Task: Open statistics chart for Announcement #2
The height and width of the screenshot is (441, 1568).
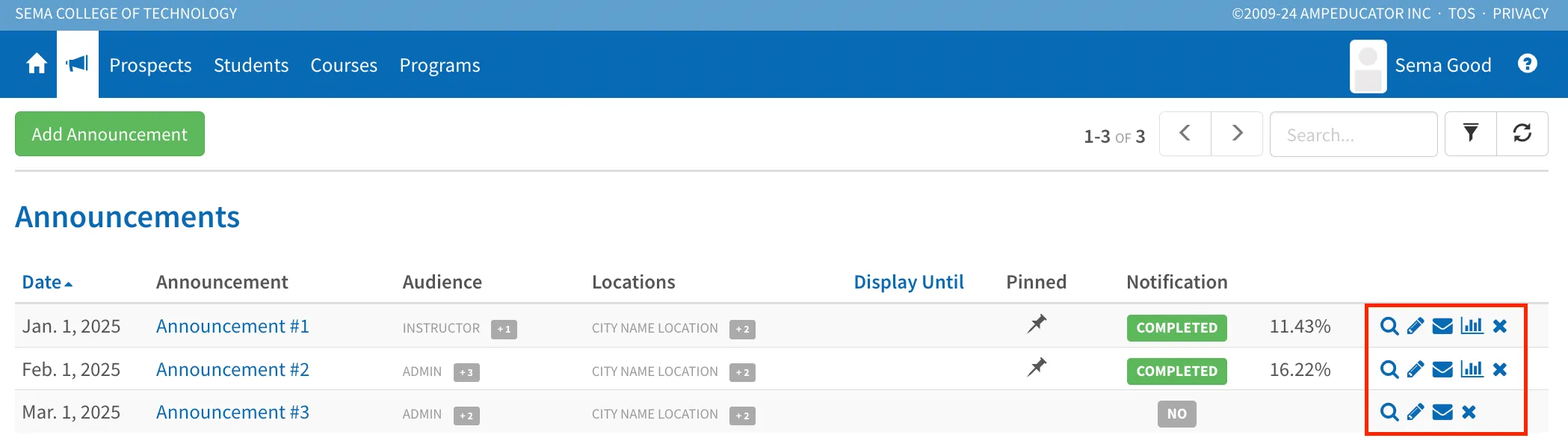Action: [1472, 369]
